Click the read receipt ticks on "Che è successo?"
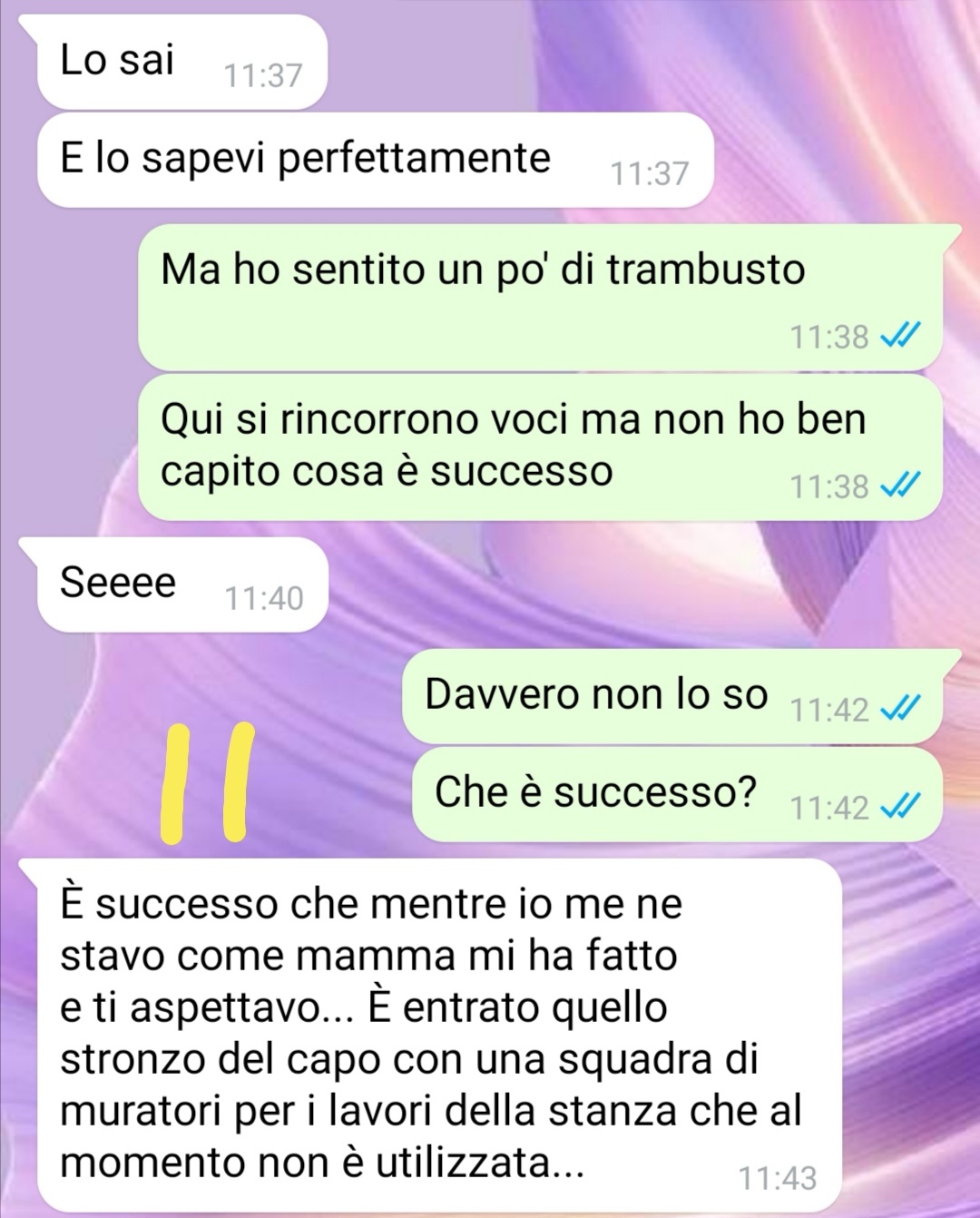This screenshot has width=980, height=1218. tap(901, 806)
